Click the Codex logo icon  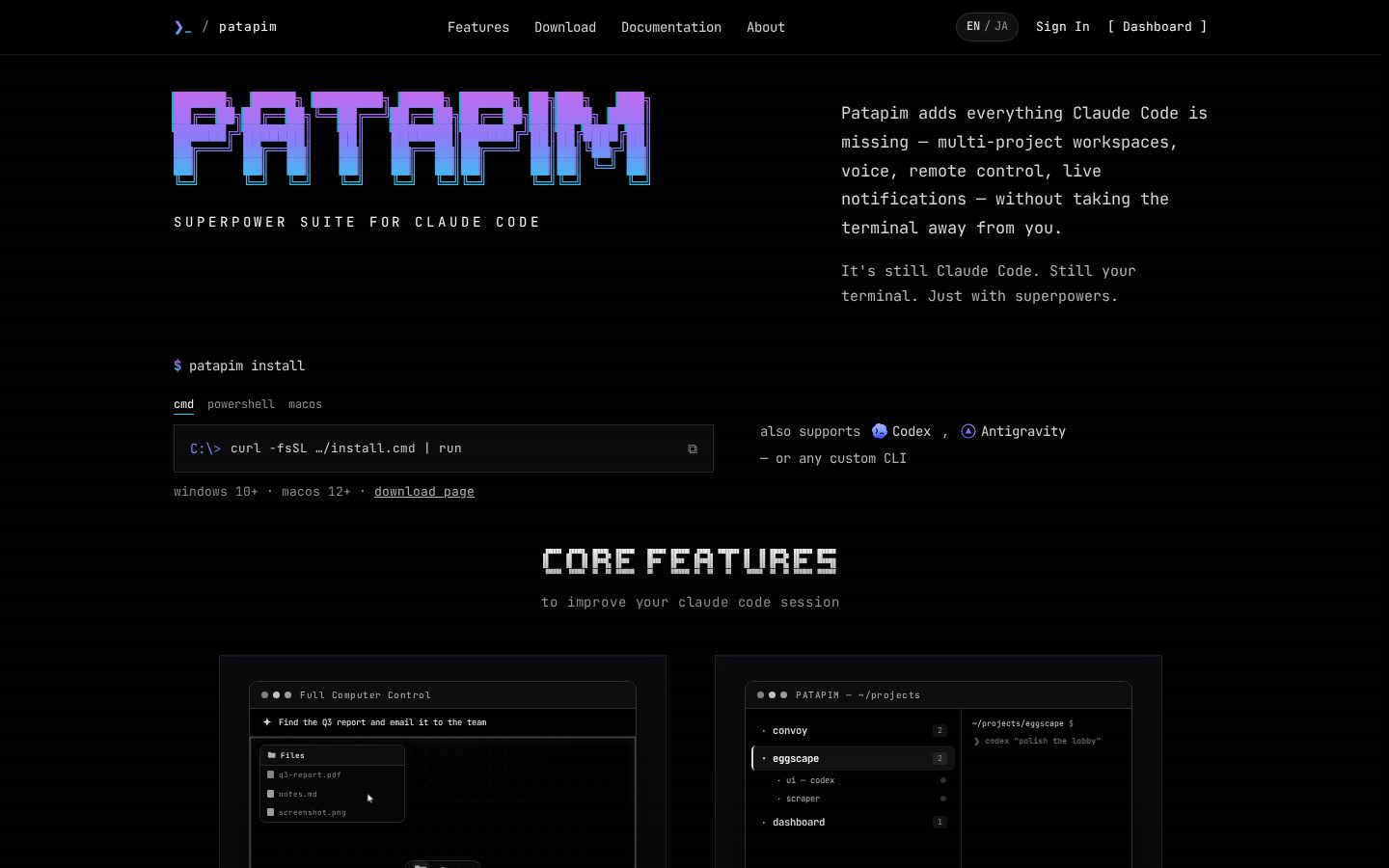880,431
